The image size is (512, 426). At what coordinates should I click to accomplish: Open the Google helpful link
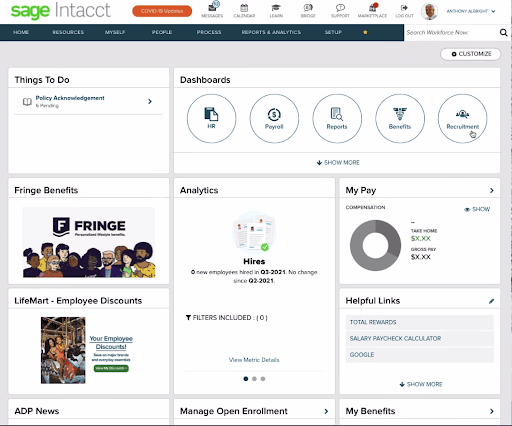coord(420,355)
